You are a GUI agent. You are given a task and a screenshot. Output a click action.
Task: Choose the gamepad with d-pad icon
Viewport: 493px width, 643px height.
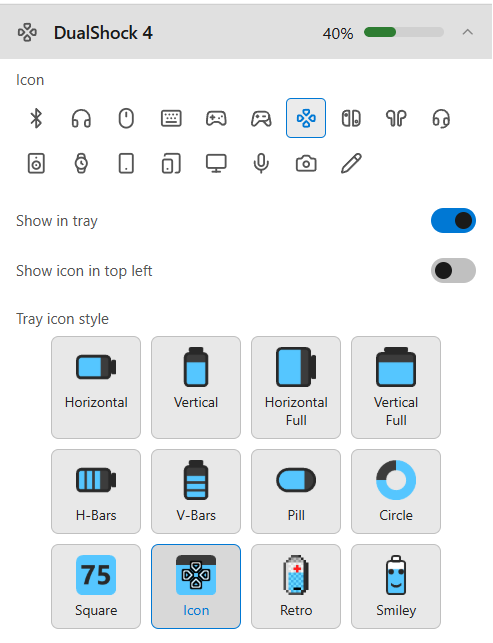[x=216, y=118]
